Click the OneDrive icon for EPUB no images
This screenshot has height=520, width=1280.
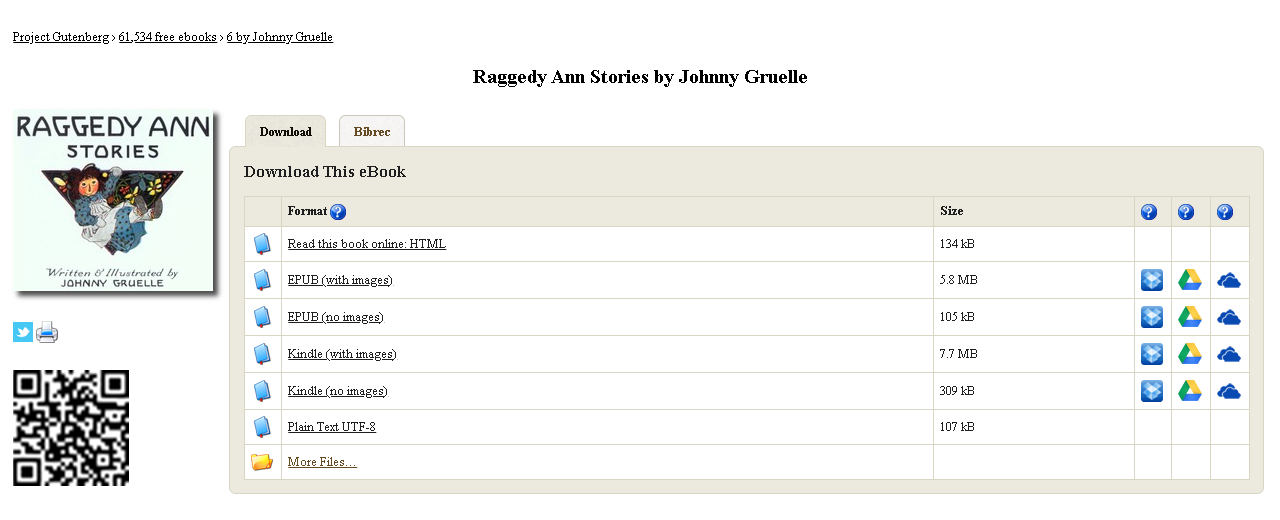tap(1229, 317)
